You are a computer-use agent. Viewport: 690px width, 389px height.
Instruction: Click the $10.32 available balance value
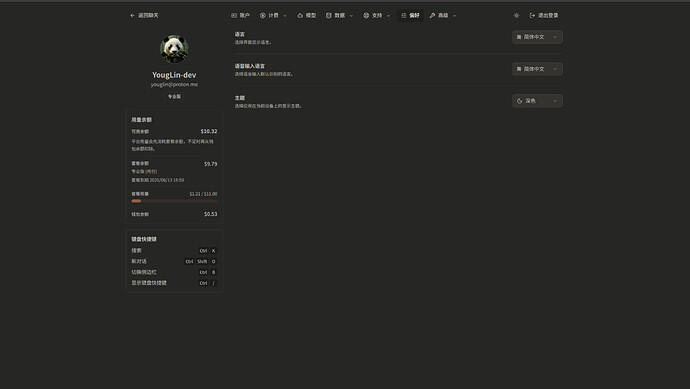(209, 131)
